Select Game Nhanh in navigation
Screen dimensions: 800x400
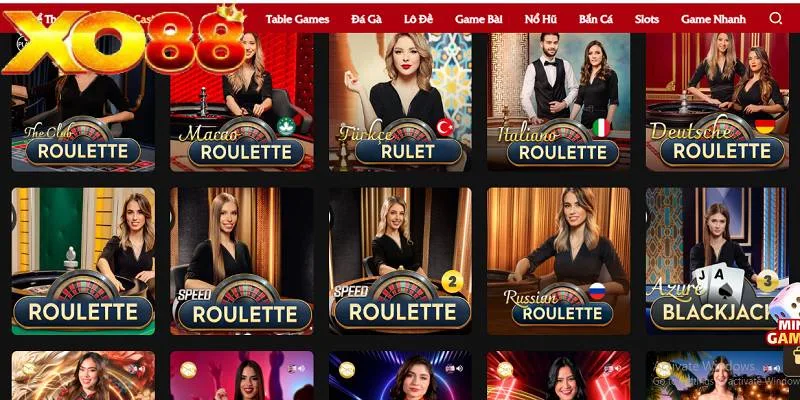tap(713, 19)
